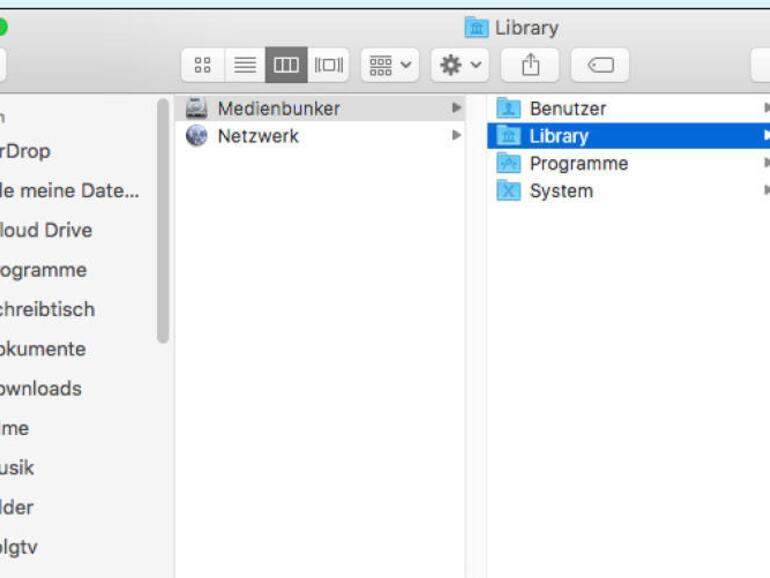This screenshot has height=578, width=770.
Task: Click the Share toolbar button
Action: 530,65
